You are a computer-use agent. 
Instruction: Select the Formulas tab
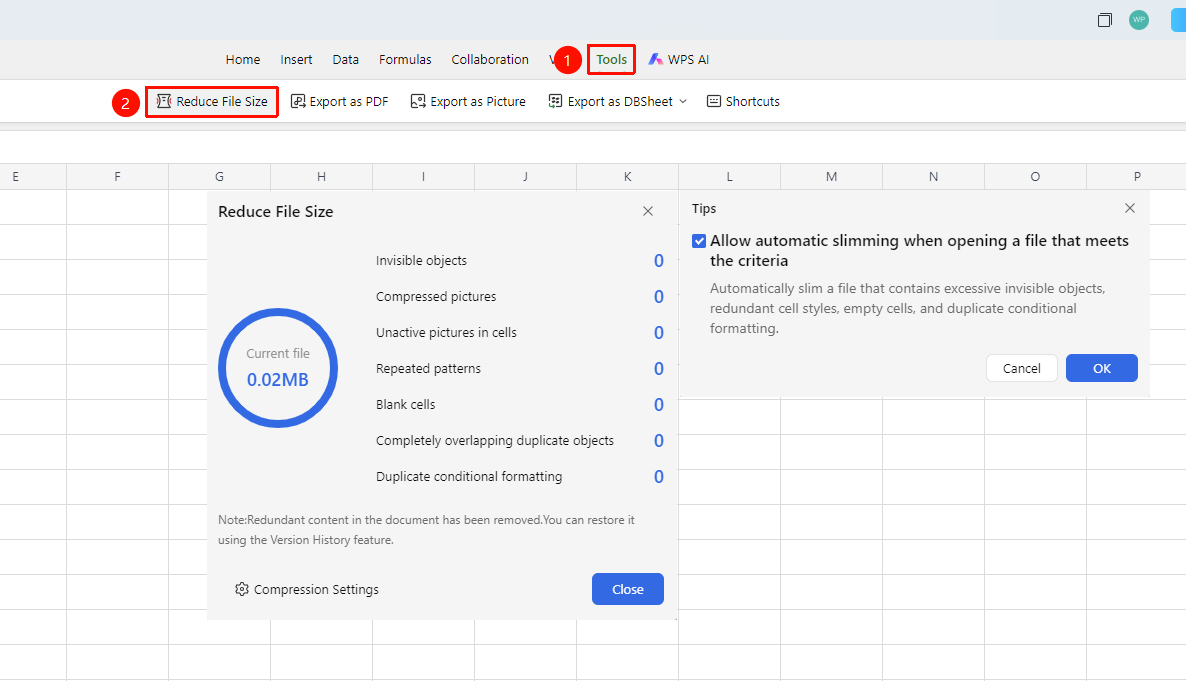point(405,59)
